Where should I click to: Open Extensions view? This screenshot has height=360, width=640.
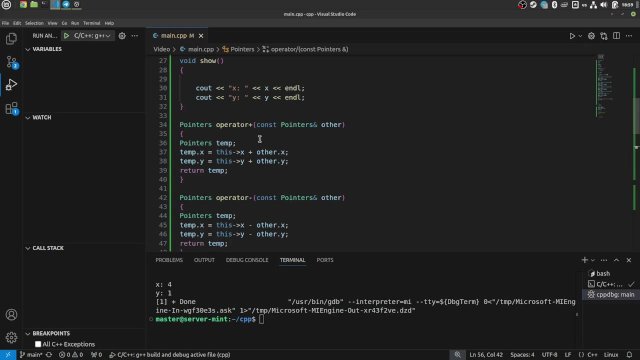click(11, 109)
